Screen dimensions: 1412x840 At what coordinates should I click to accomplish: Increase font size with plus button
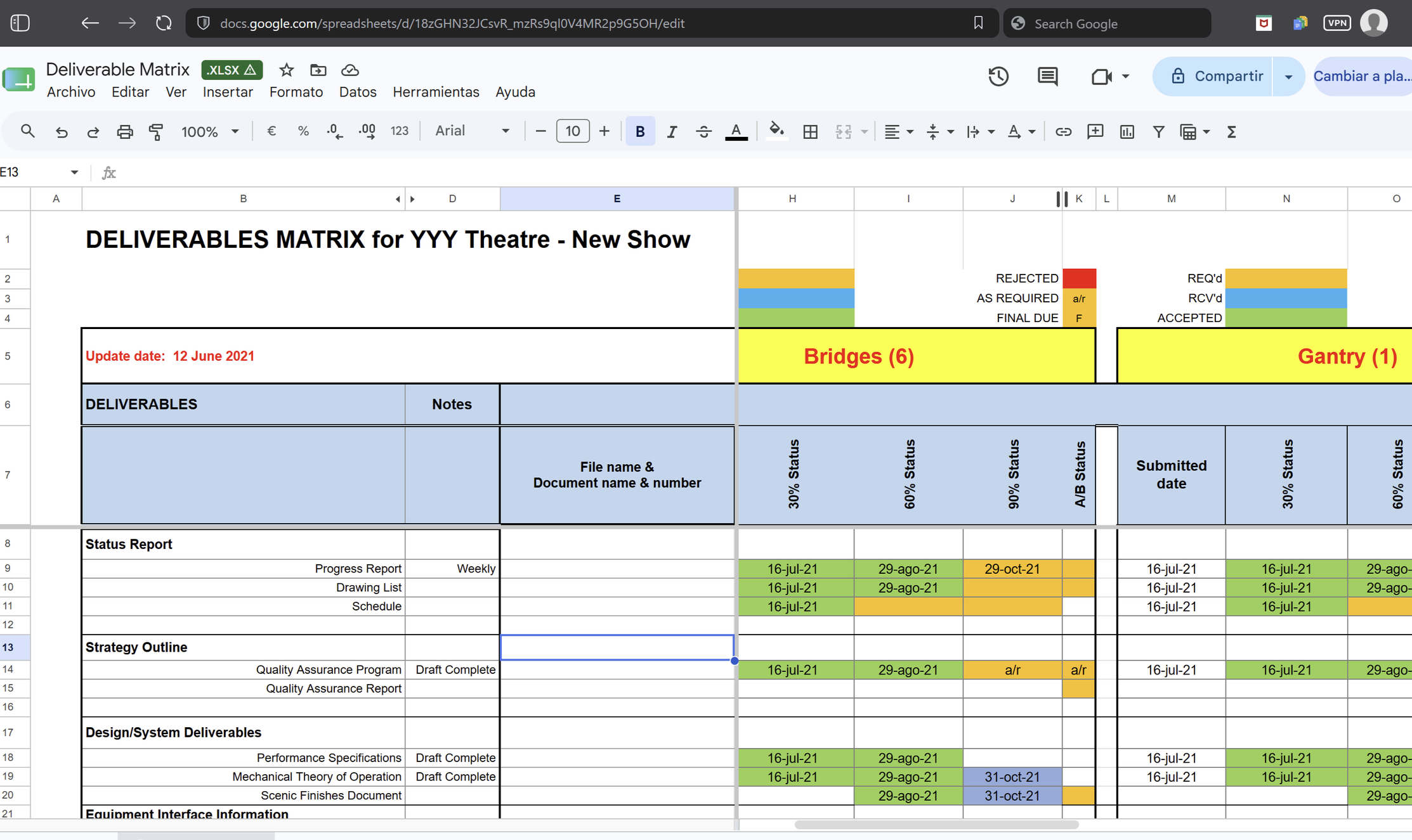605,131
